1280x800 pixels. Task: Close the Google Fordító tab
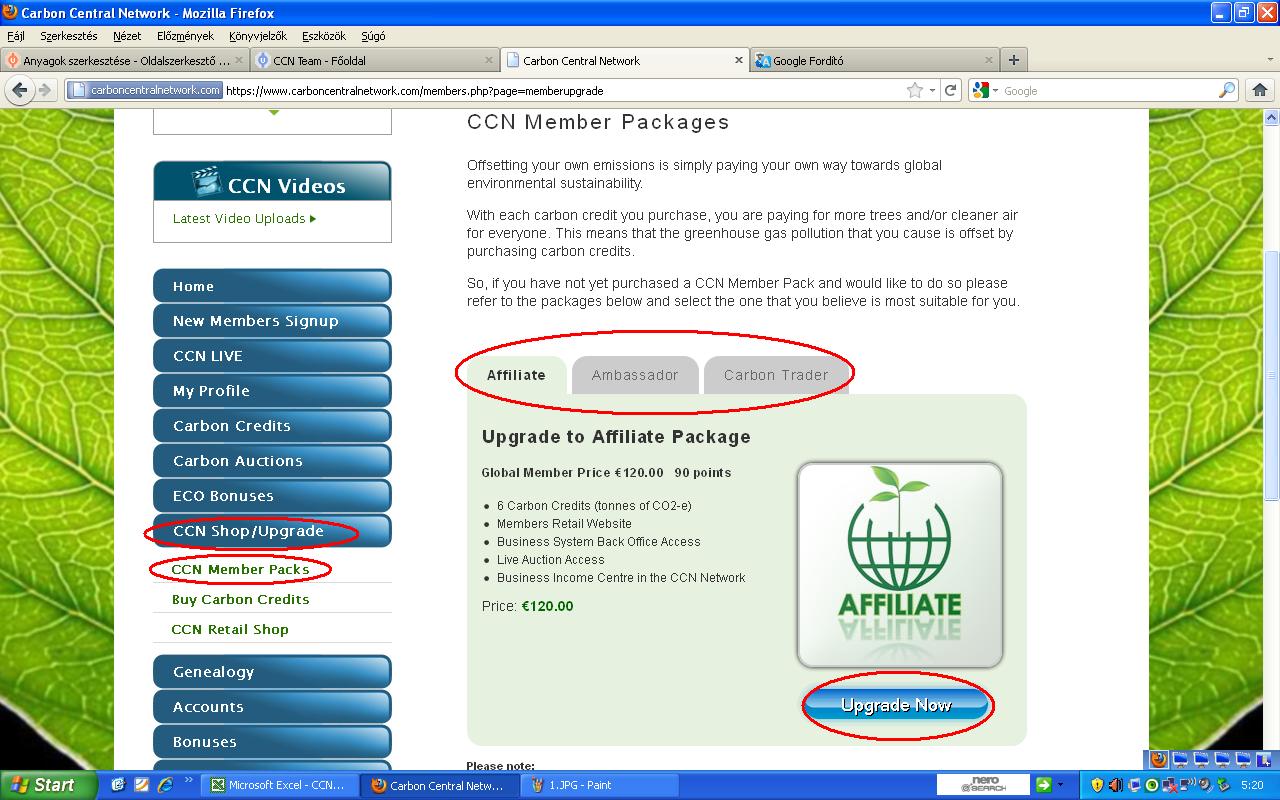coord(989,60)
